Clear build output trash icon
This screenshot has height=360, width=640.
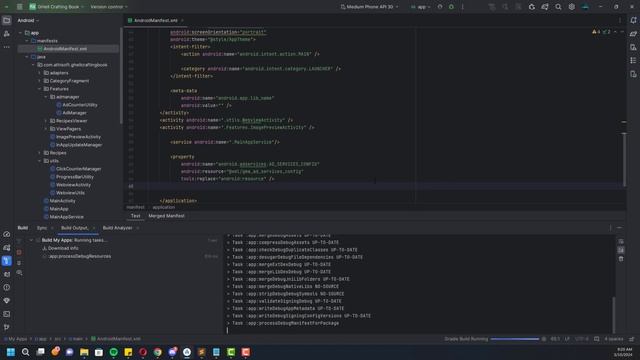621,259
